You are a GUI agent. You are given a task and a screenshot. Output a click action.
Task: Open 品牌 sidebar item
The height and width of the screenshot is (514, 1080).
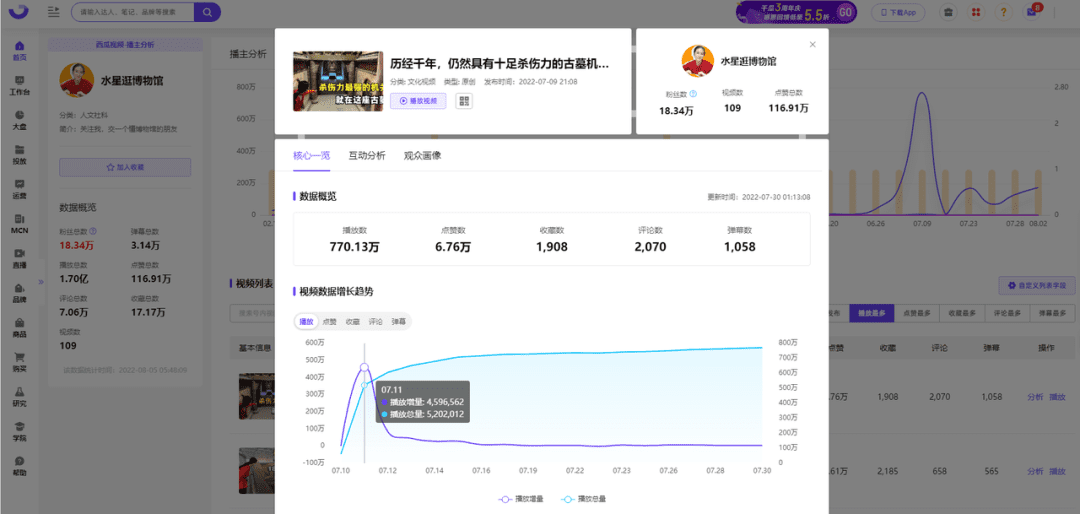(19, 294)
